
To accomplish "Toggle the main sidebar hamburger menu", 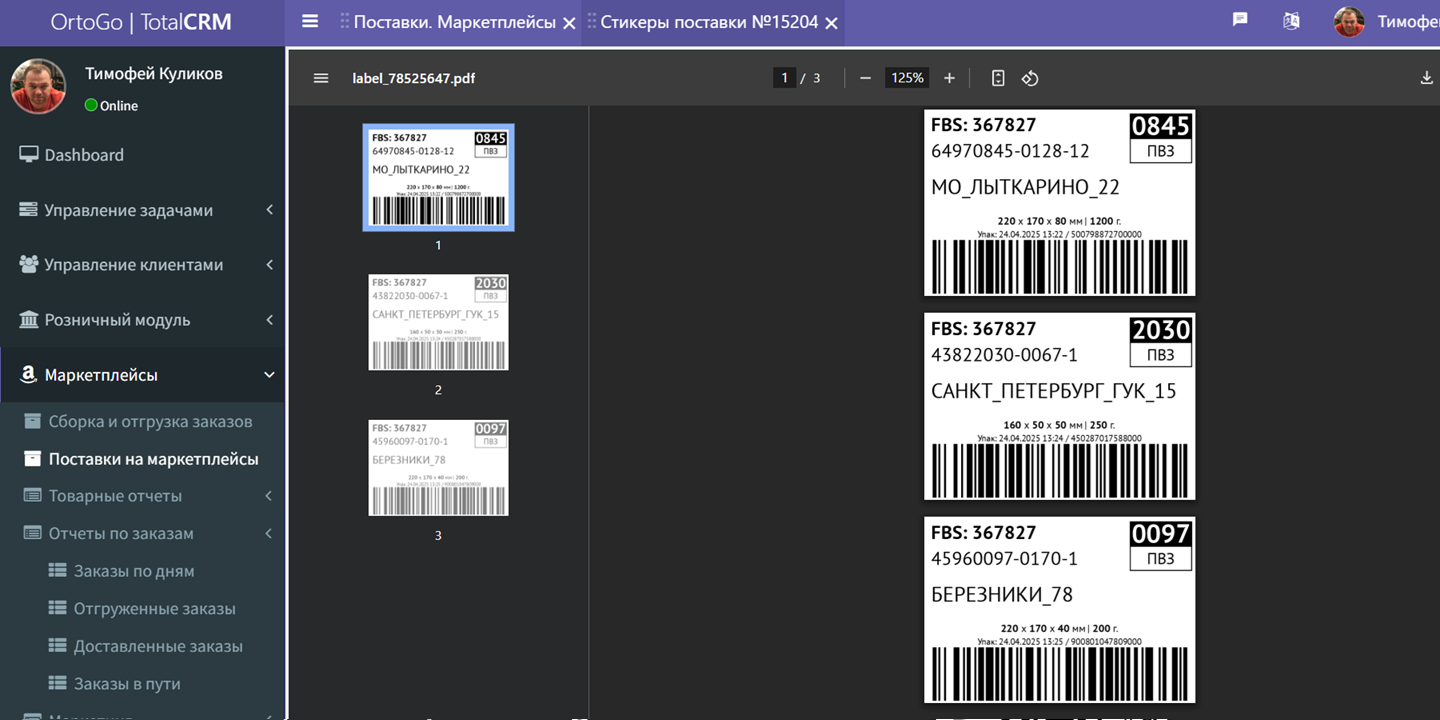I will [x=310, y=21].
